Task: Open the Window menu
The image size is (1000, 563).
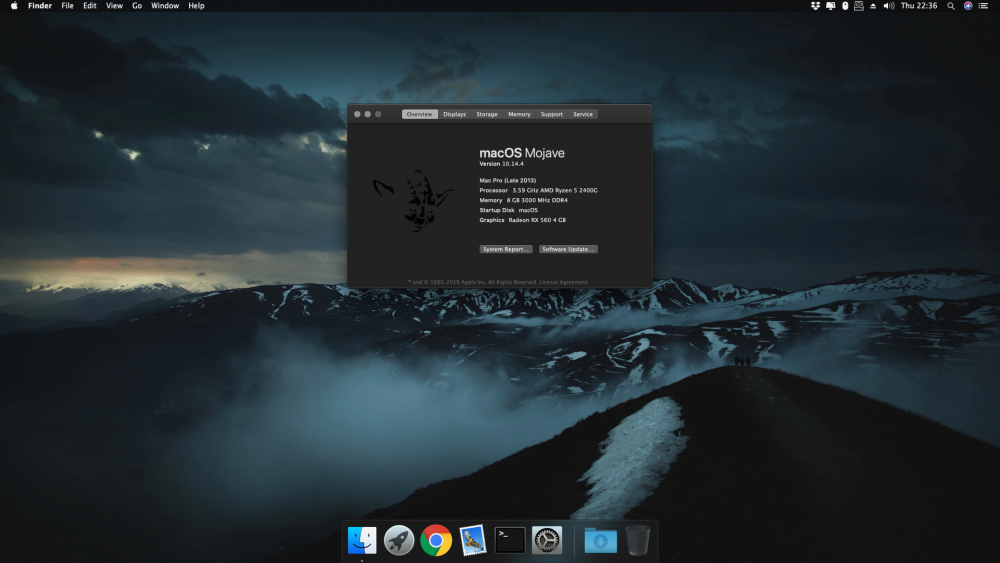Action: [165, 6]
